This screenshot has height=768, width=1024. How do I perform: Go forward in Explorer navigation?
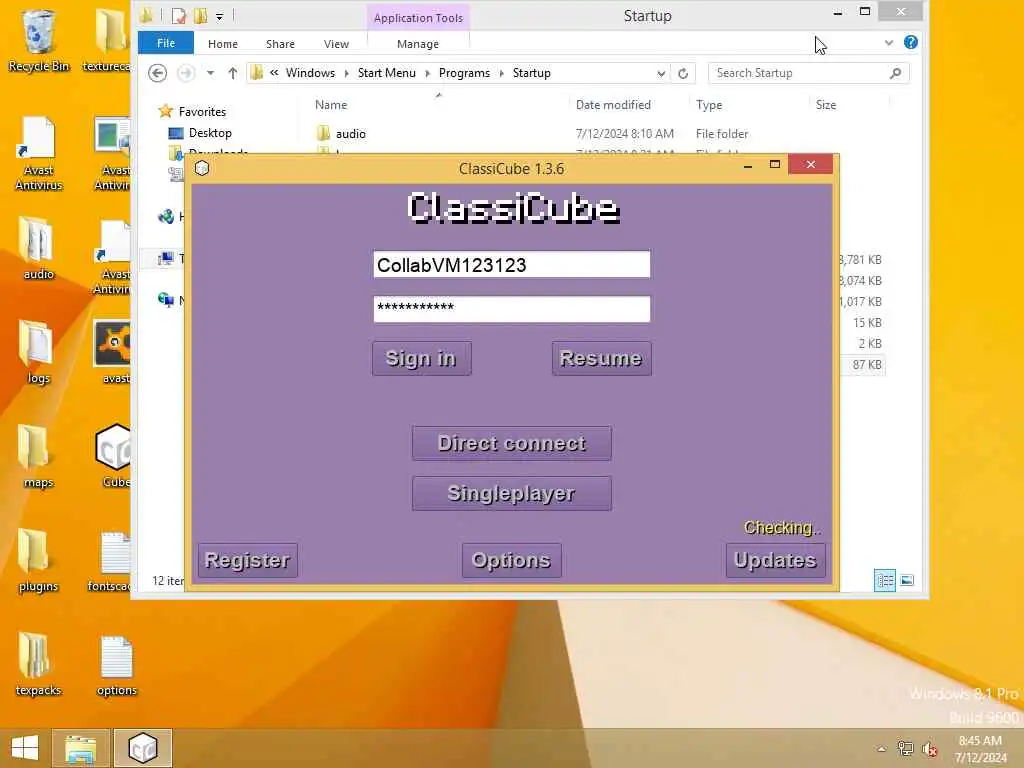click(186, 73)
